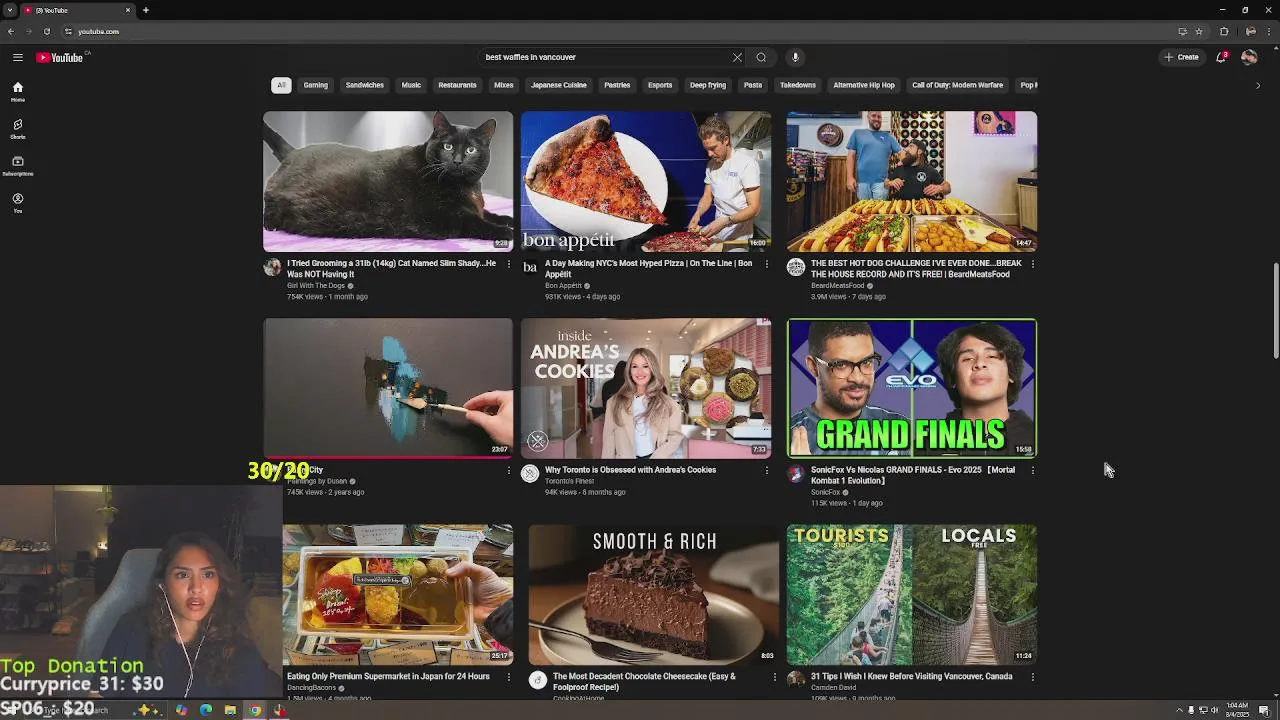The width and height of the screenshot is (1280, 720).
Task: Open the notifications bell
Action: 1221,57
